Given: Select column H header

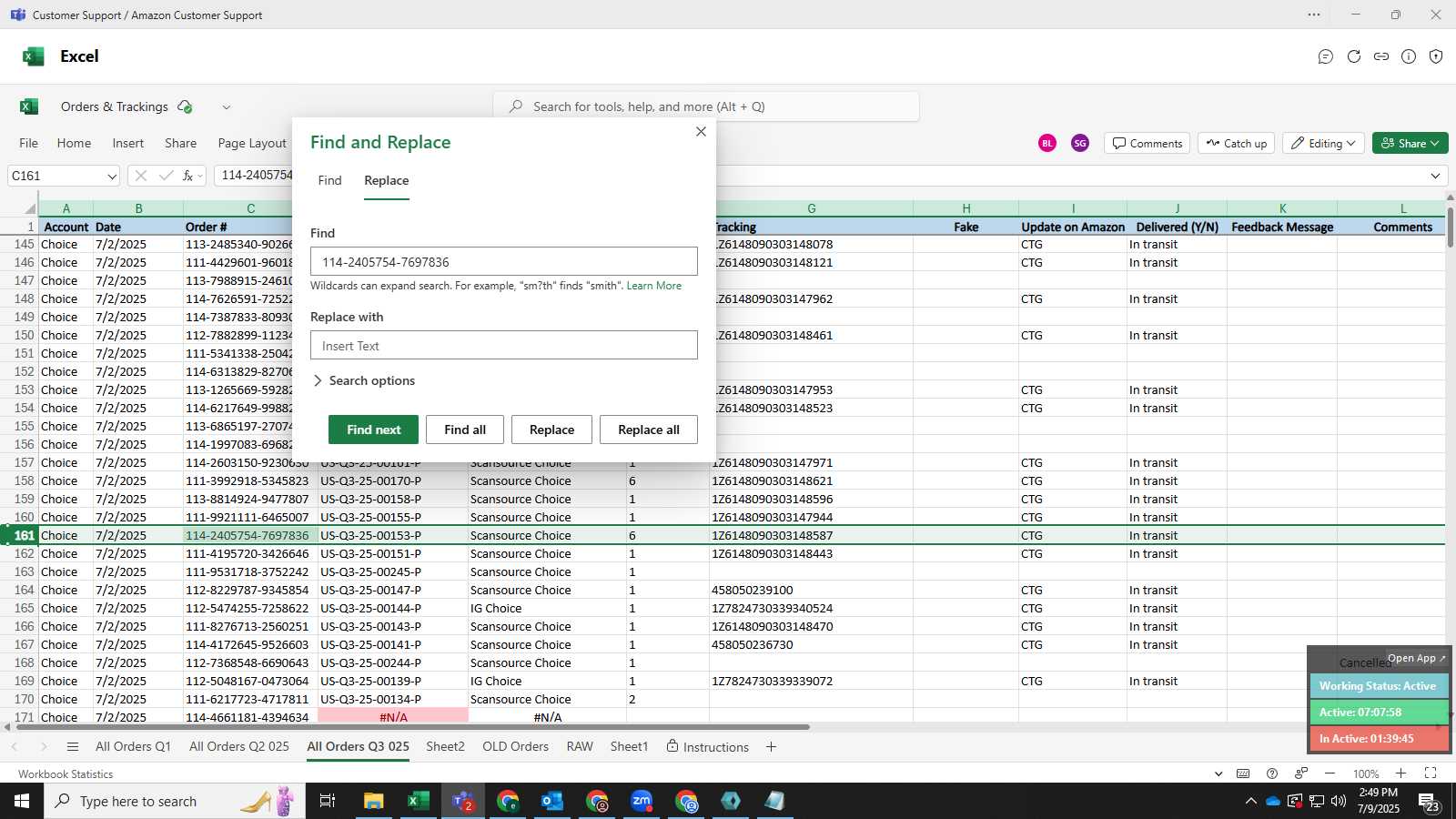Looking at the screenshot, I should pos(966,208).
